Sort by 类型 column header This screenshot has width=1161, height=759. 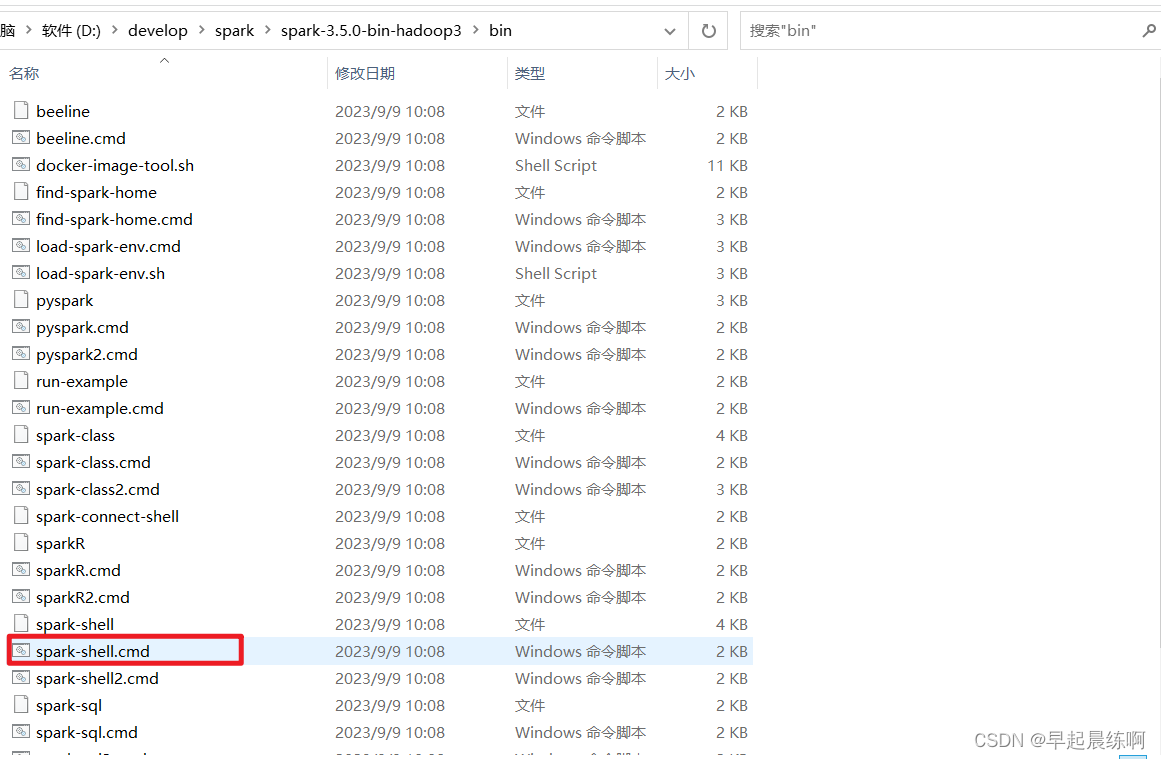point(530,73)
